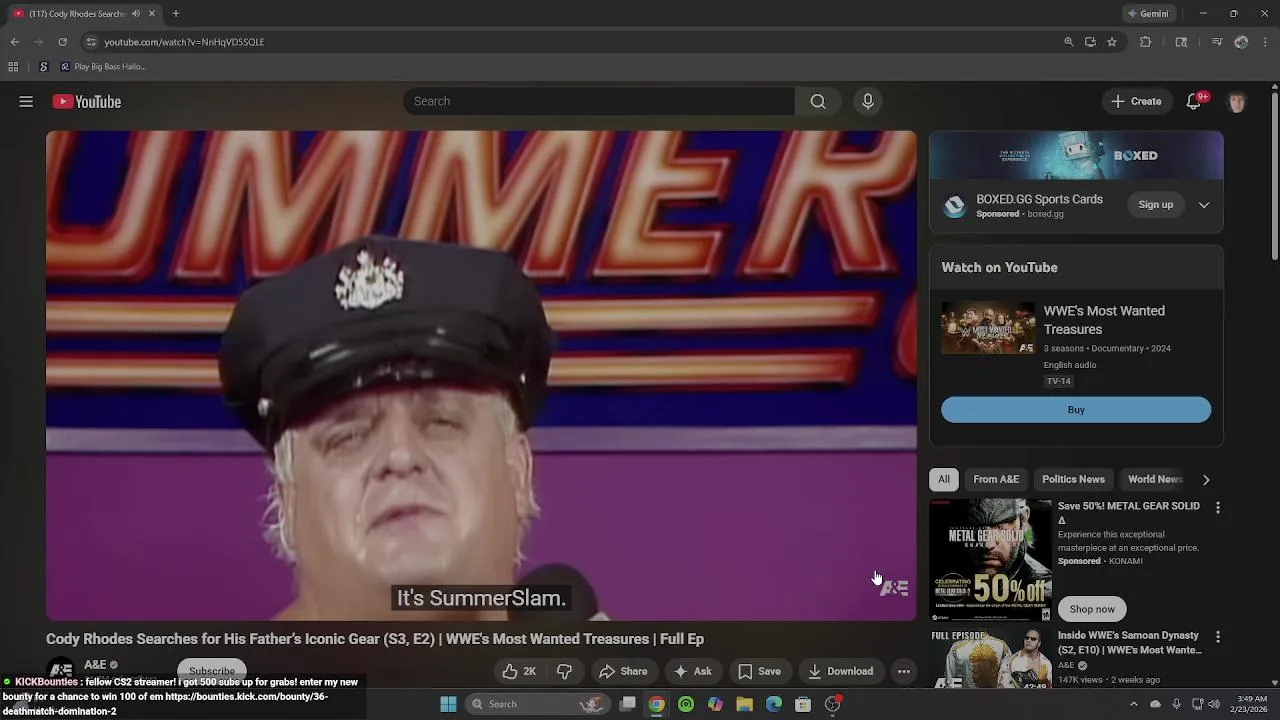Save the video to playlist

[759, 671]
